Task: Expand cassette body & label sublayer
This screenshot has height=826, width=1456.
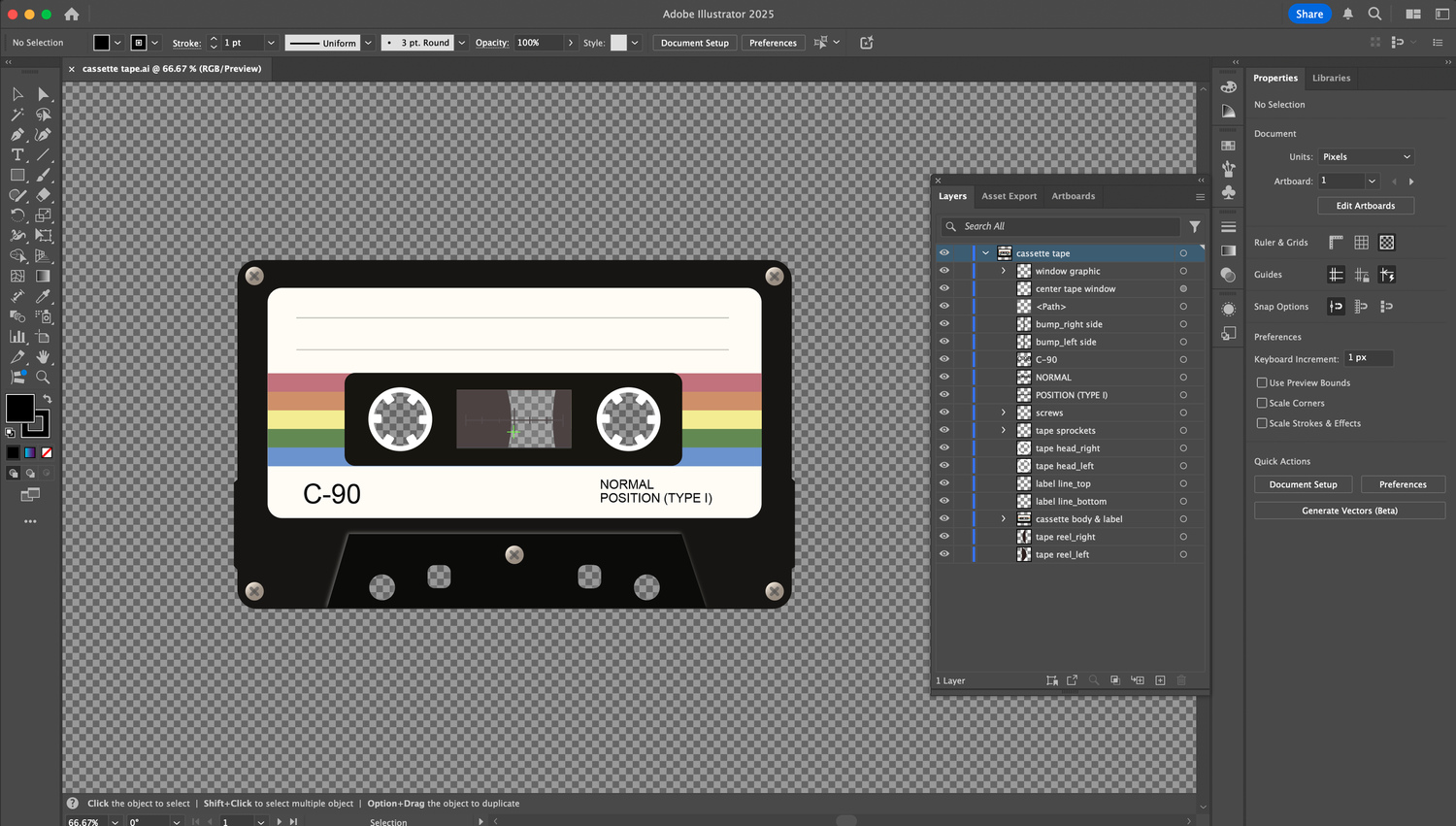Action: click(x=1004, y=518)
